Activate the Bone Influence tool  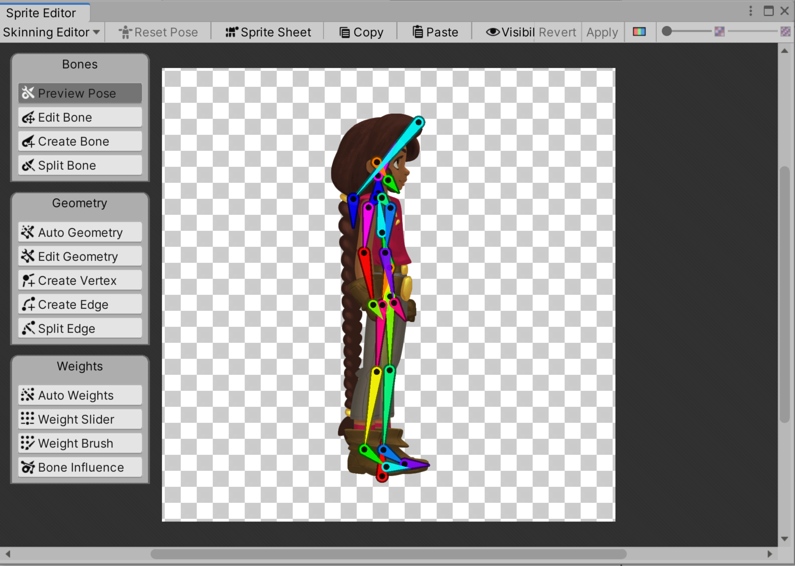(79, 467)
